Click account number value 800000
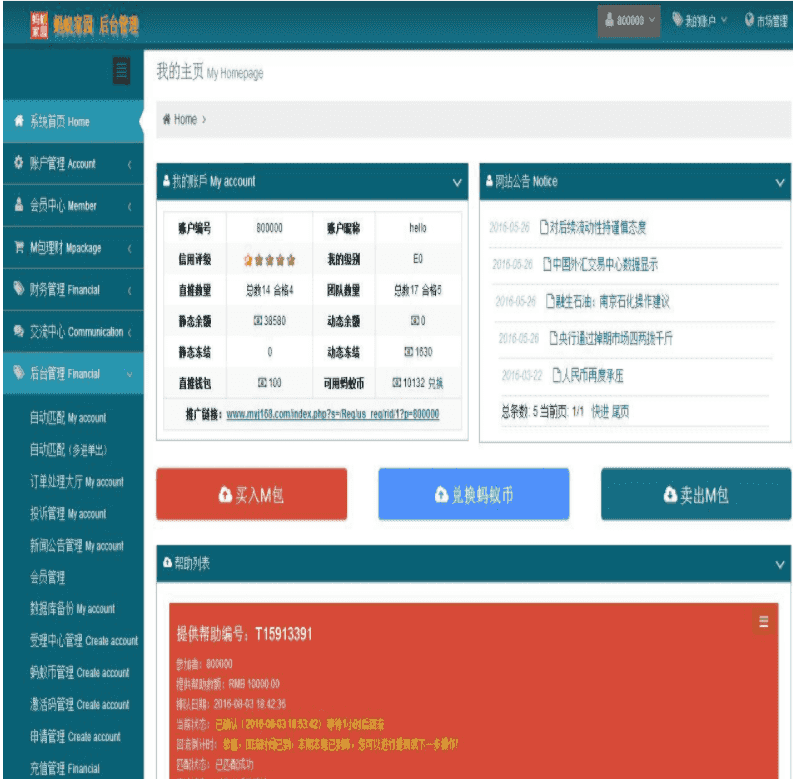The image size is (799, 779). (269, 228)
